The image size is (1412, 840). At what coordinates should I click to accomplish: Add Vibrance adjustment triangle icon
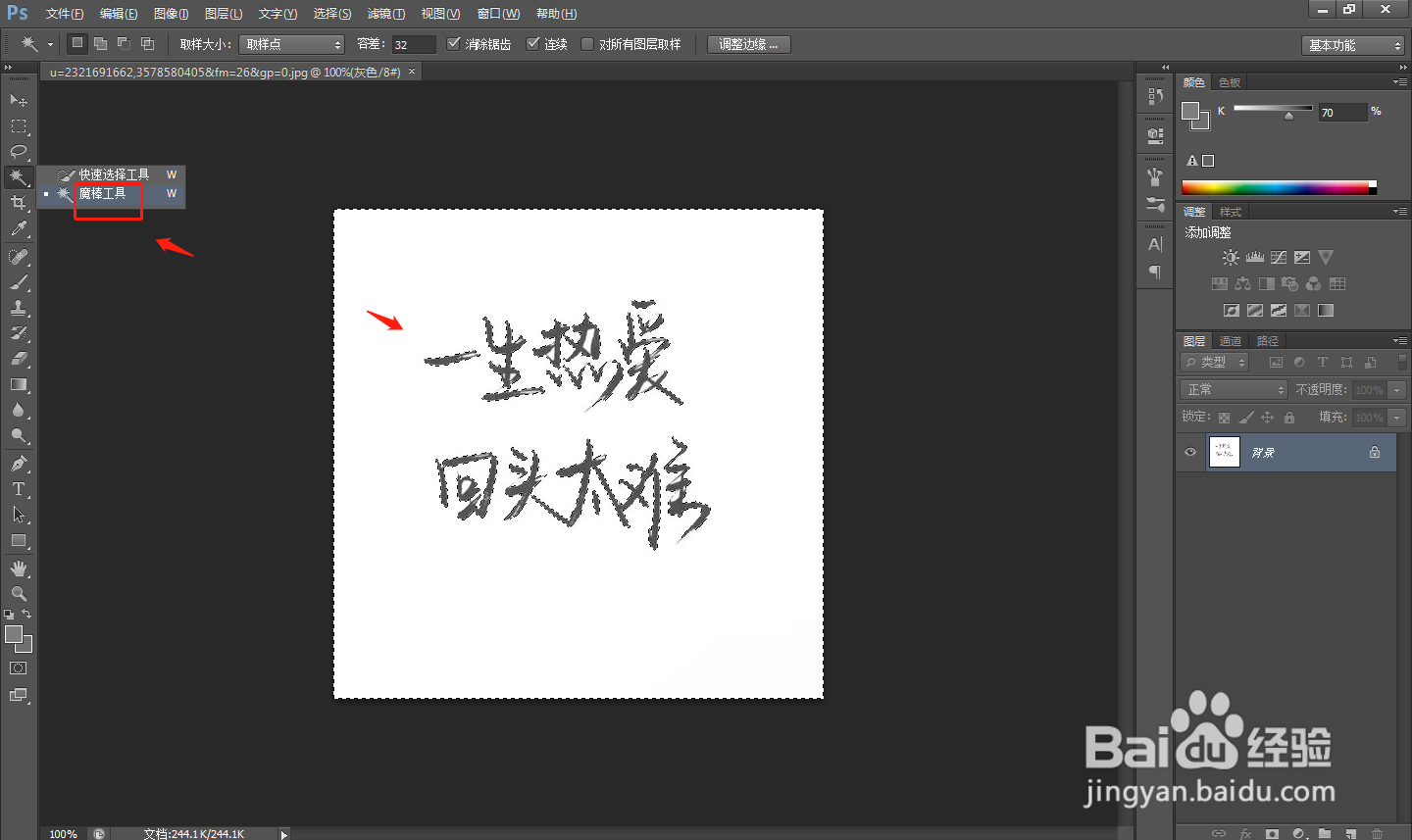click(1326, 257)
